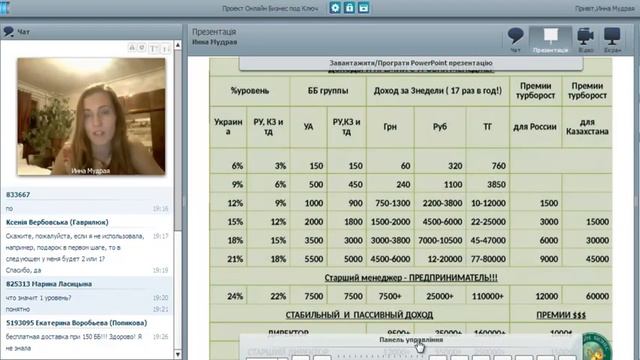Image resolution: width=640 pixels, height=360 pixels.
Task: Click the cell 10-12000
Action: [x=488, y=203]
